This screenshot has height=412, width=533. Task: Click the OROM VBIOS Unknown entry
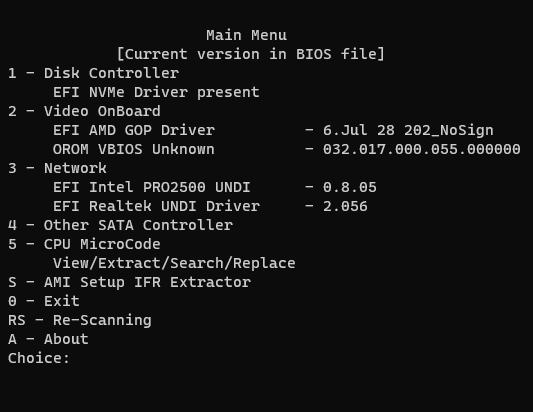pyautogui.click(x=134, y=149)
